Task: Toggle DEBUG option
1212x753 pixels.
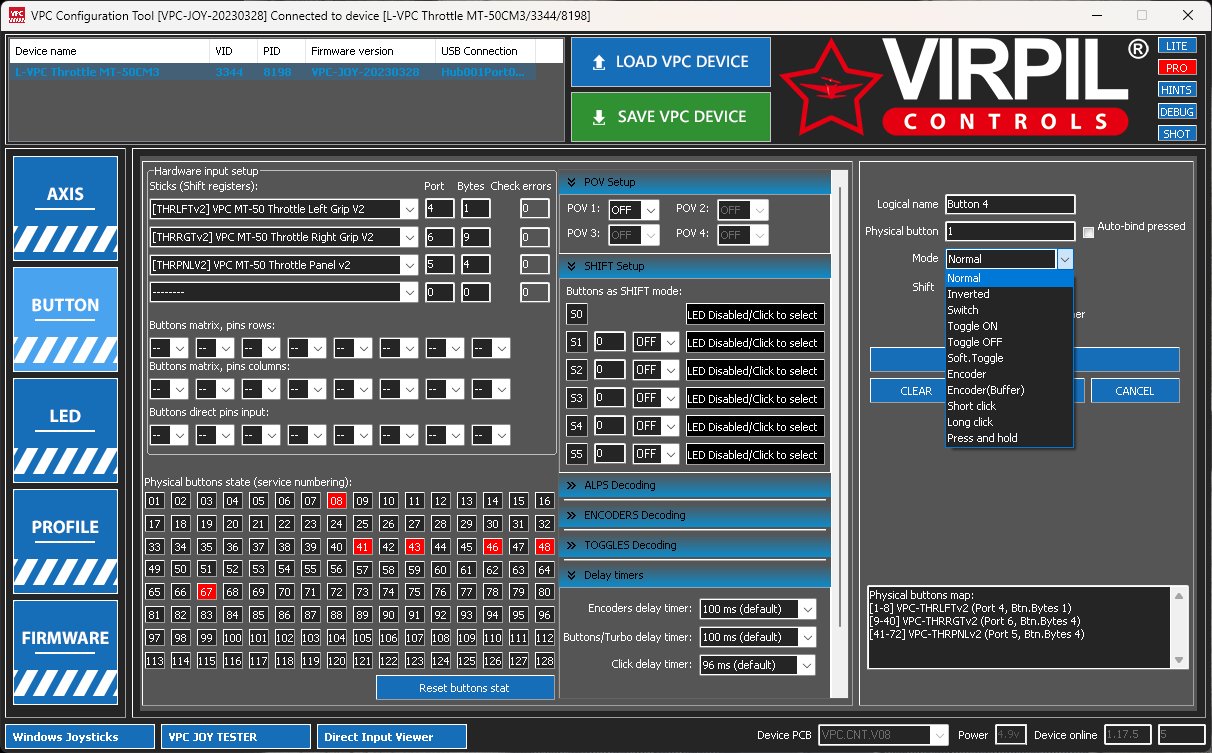Action: pyautogui.click(x=1176, y=112)
